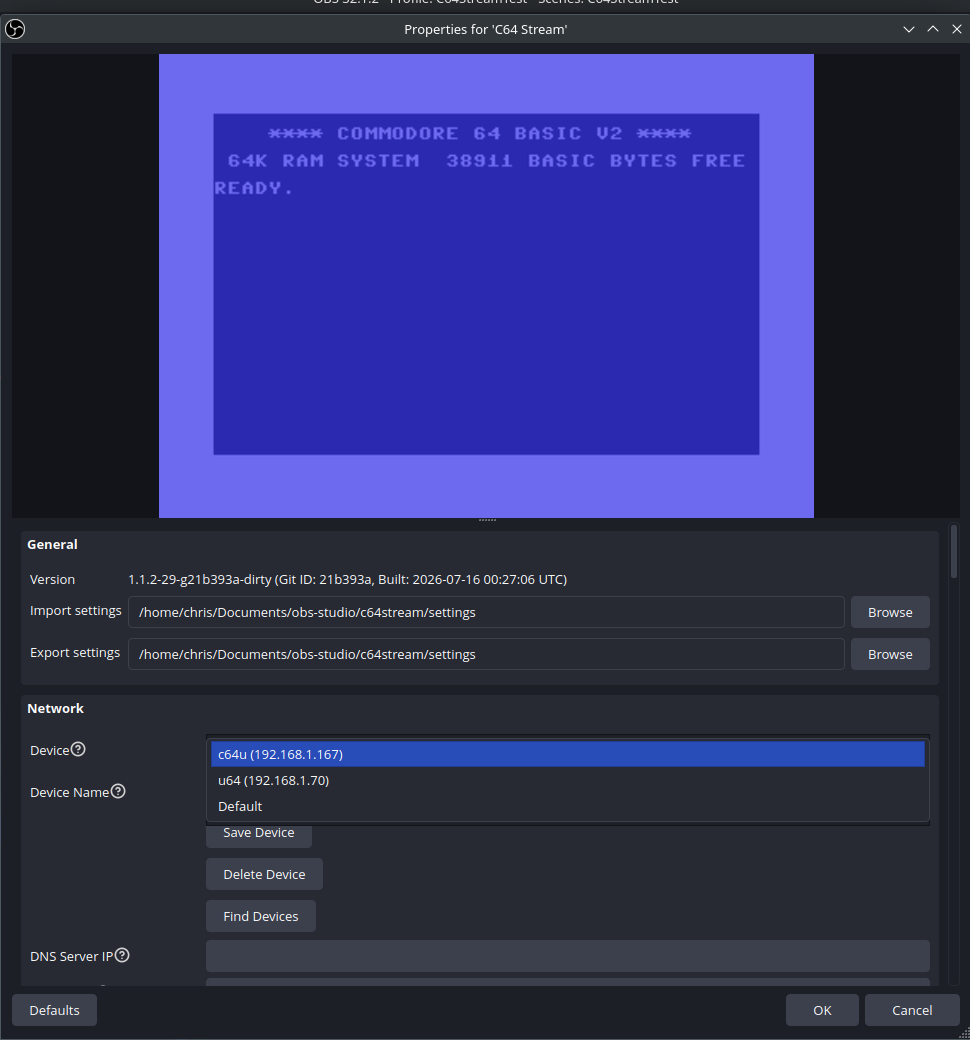Screen dimensions: 970x1040
Task: Open help icon beside Device Name
Action: click(x=118, y=791)
